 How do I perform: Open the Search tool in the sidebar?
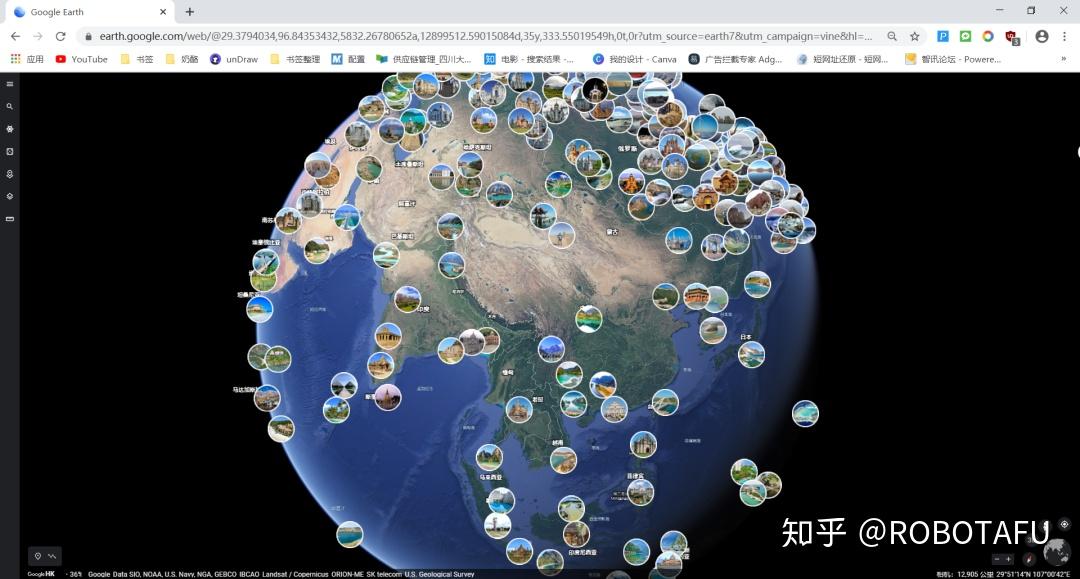point(9,106)
